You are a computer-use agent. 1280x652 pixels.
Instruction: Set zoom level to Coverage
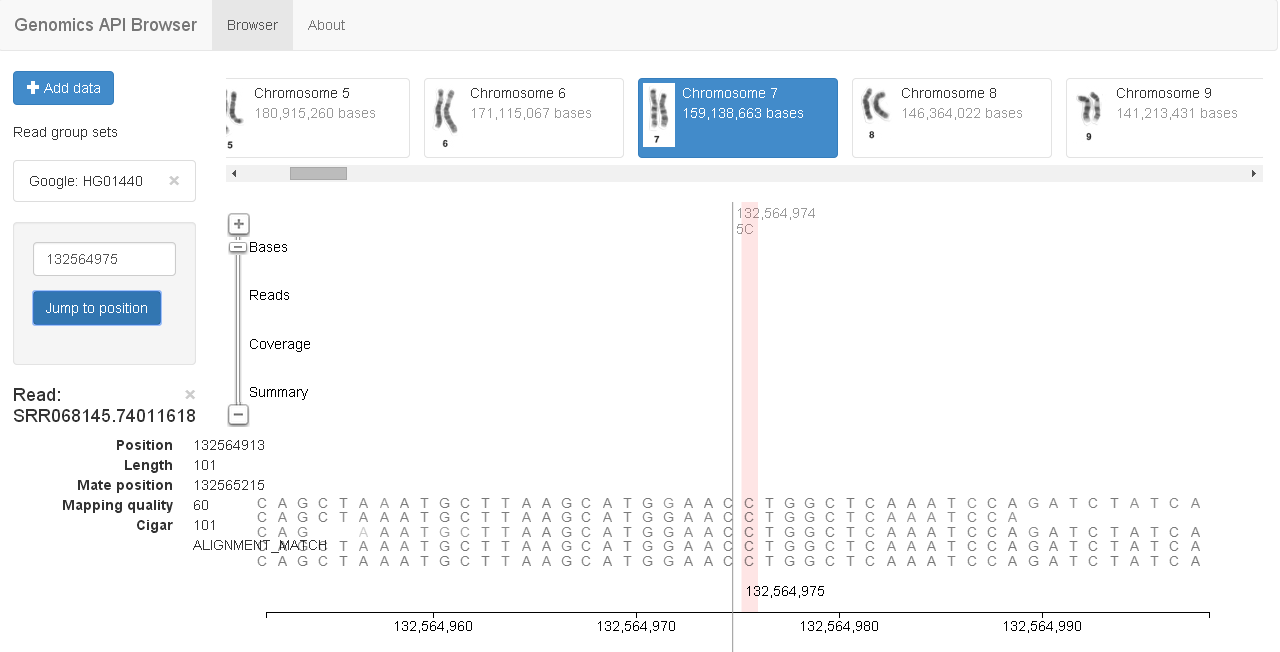click(x=280, y=344)
